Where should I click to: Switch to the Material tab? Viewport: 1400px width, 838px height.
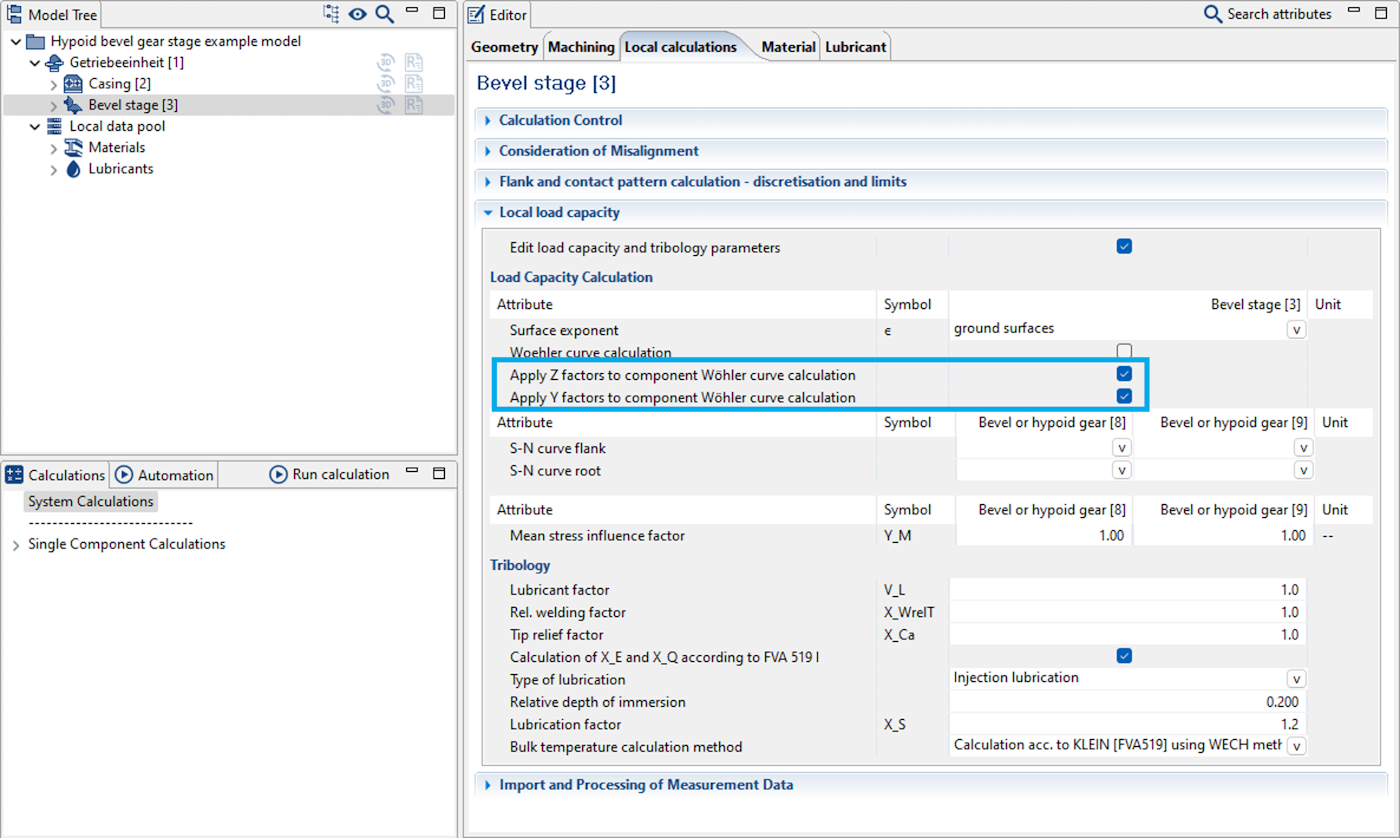[787, 46]
